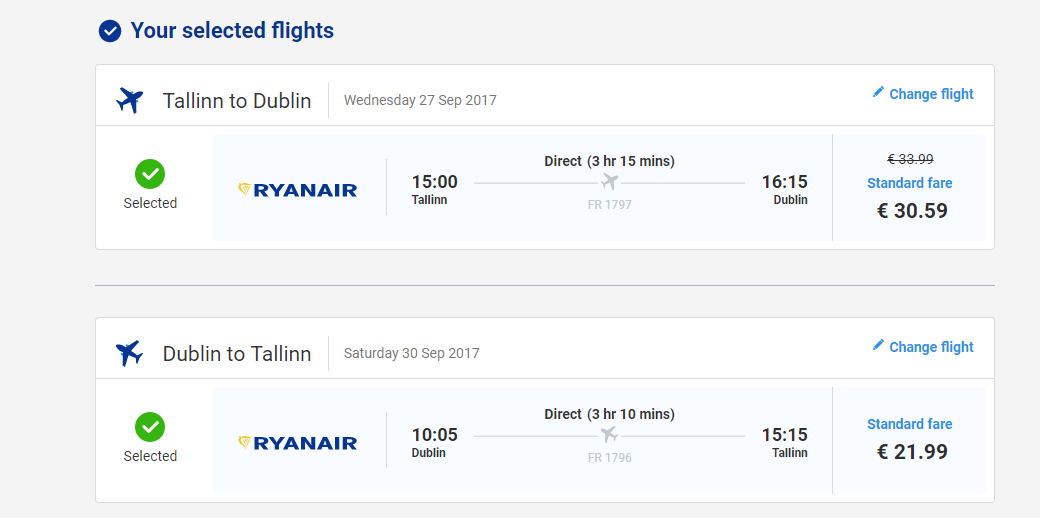Click the pencil icon on the Dublin to Tallinn card
The width and height of the screenshot is (1040, 518).
[878, 345]
